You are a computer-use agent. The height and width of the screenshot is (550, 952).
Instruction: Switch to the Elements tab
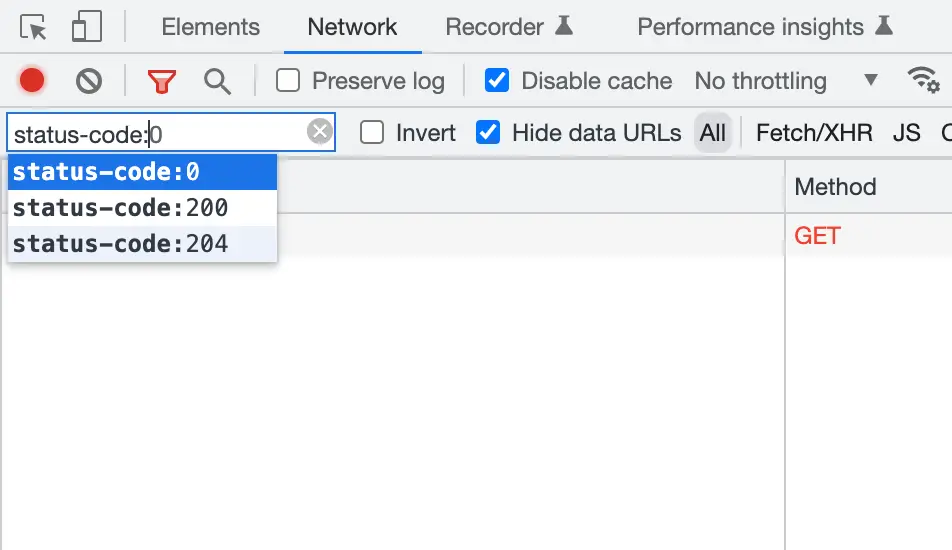tap(210, 27)
